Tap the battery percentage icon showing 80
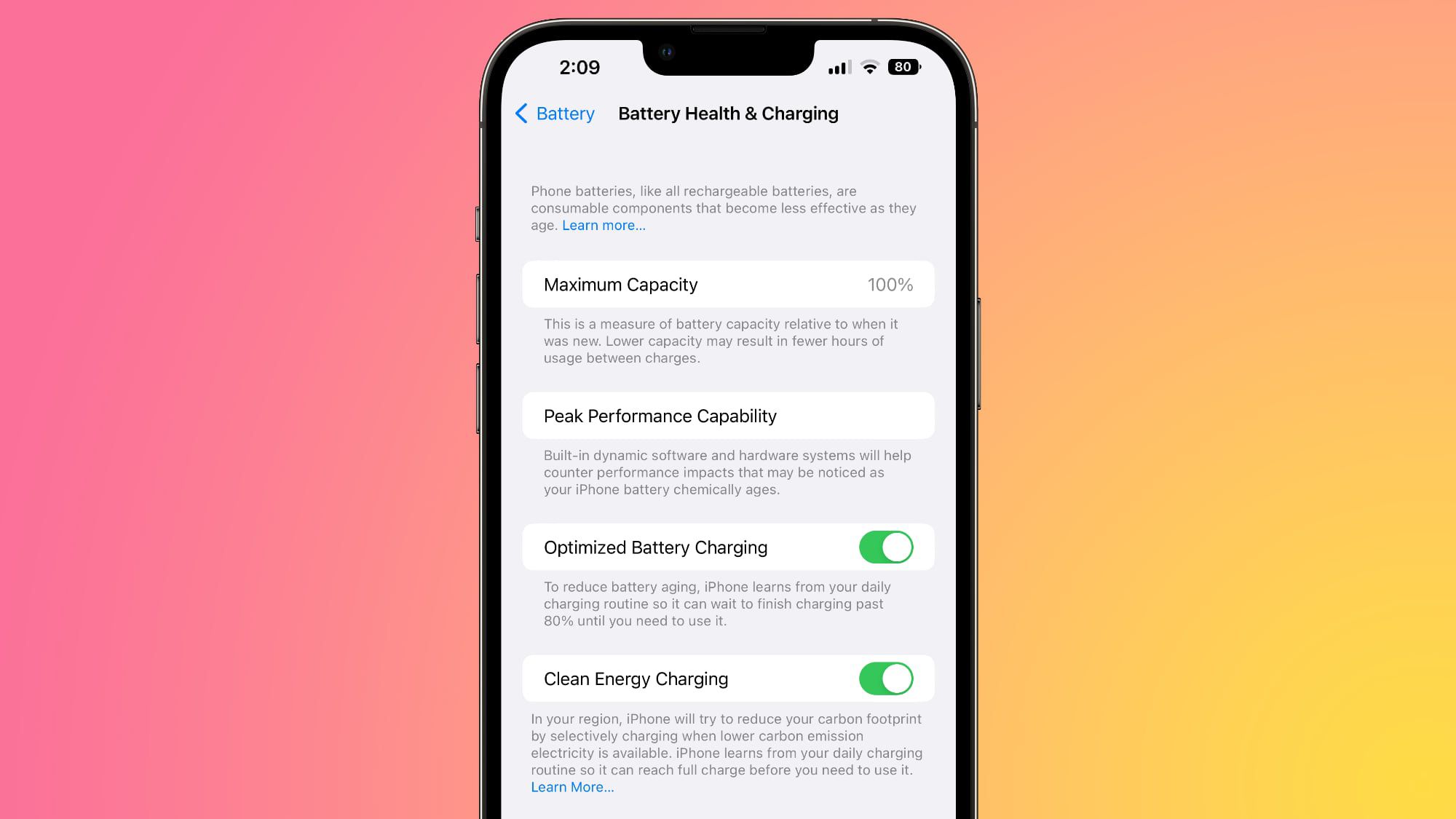 [902, 66]
